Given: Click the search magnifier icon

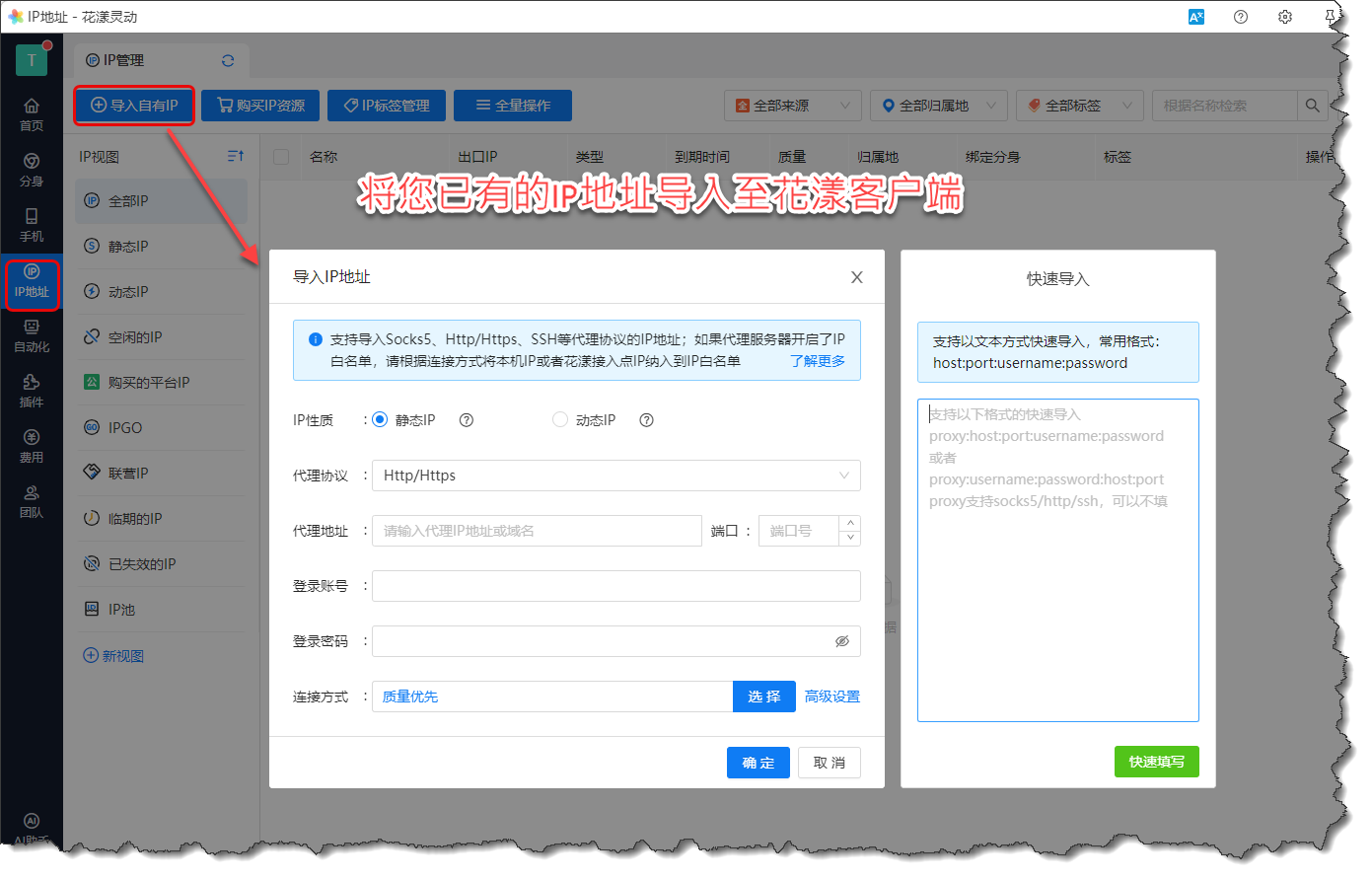Looking at the screenshot, I should tap(1312, 106).
